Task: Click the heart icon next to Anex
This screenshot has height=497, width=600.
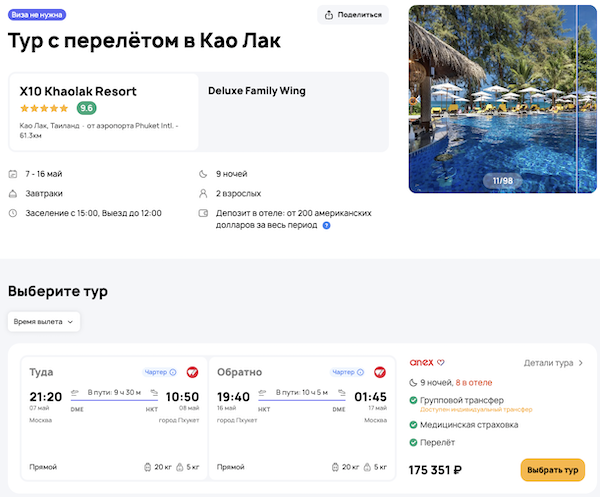Action: pyautogui.click(x=441, y=362)
